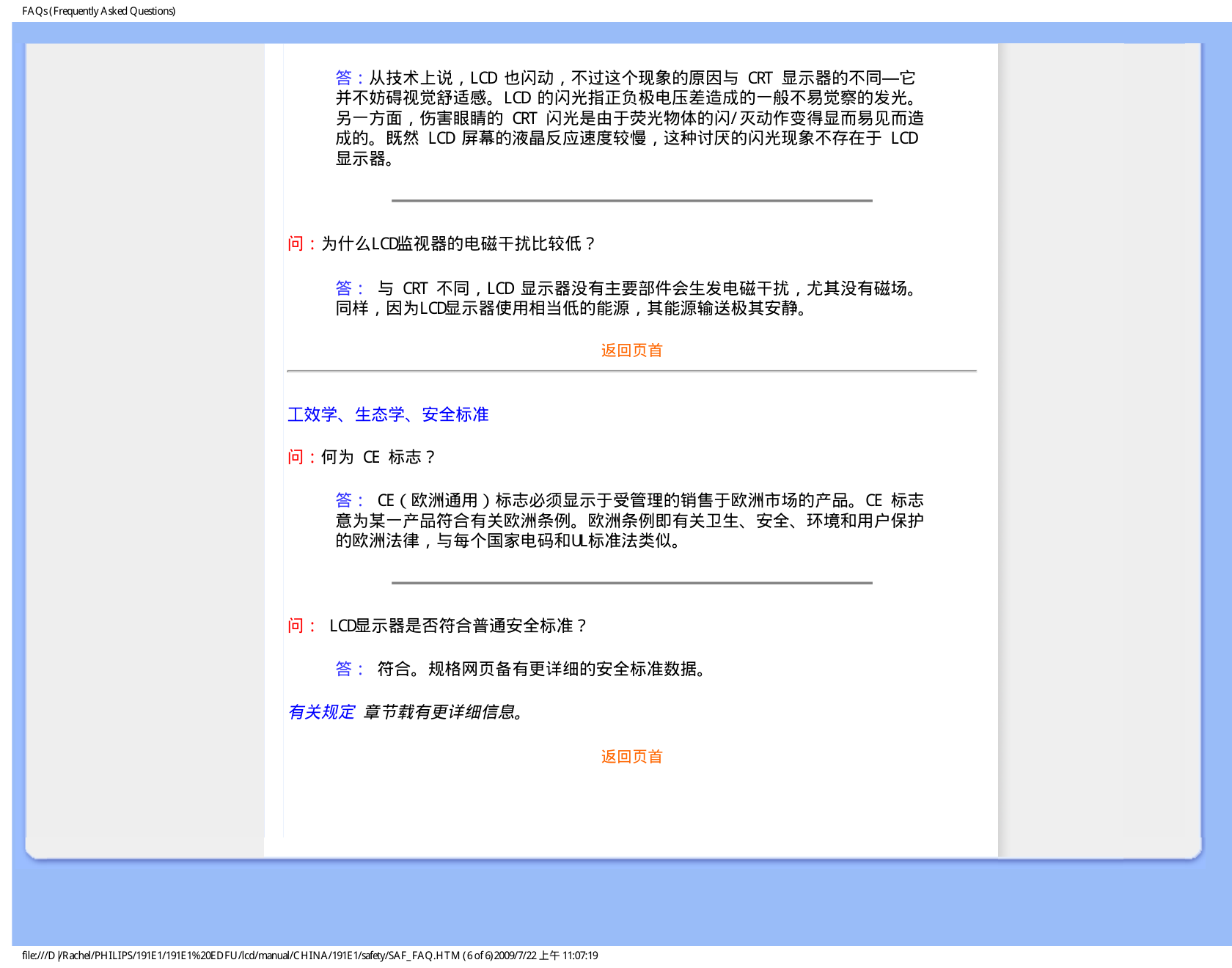This screenshot has width=1232, height=968.
Task: Click the file path text in the footer
Action: 242,956
